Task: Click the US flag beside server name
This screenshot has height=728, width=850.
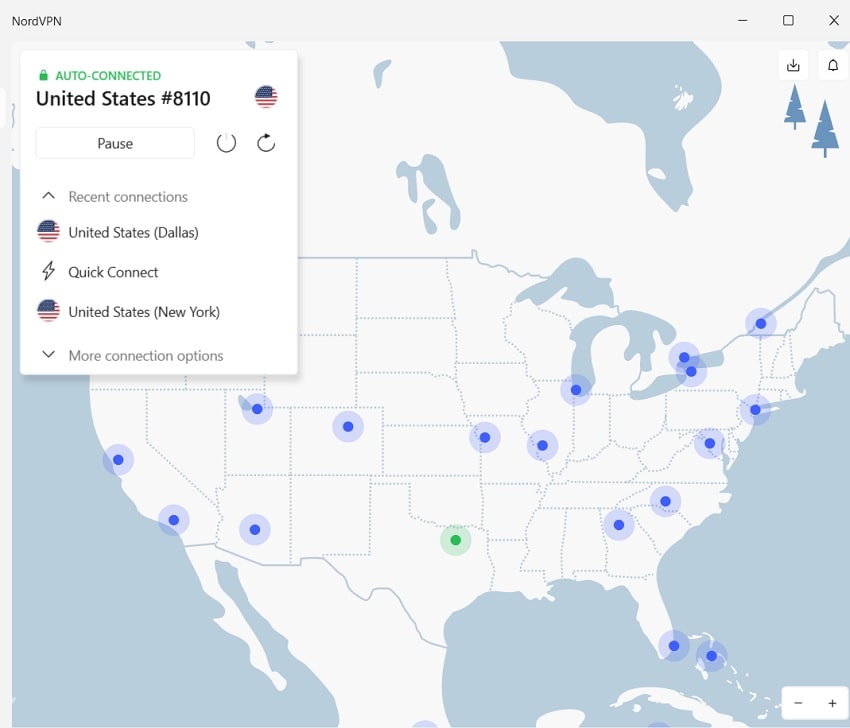Action: tap(266, 97)
